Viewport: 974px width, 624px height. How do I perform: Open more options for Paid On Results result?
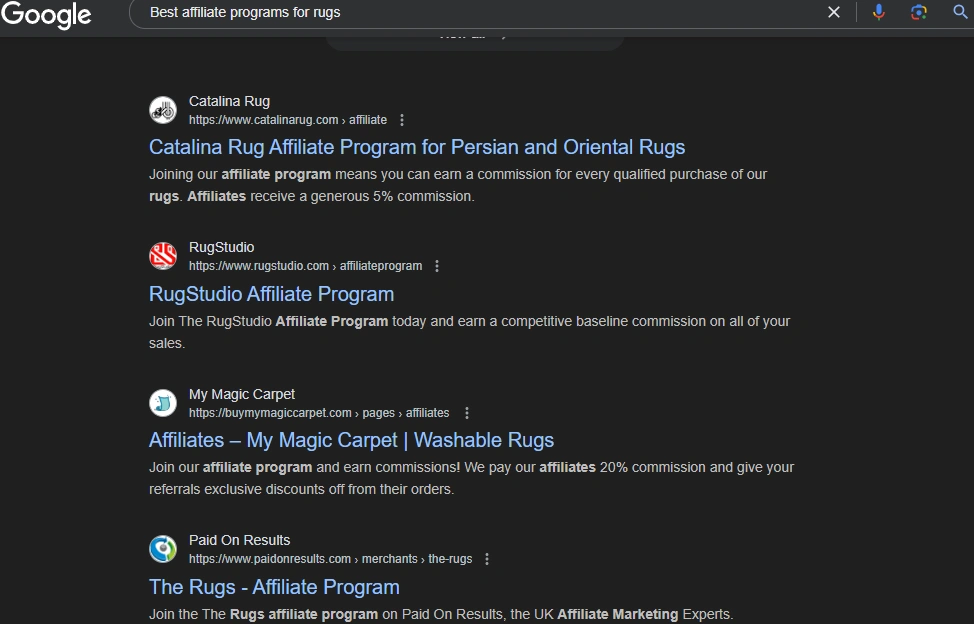click(487, 559)
